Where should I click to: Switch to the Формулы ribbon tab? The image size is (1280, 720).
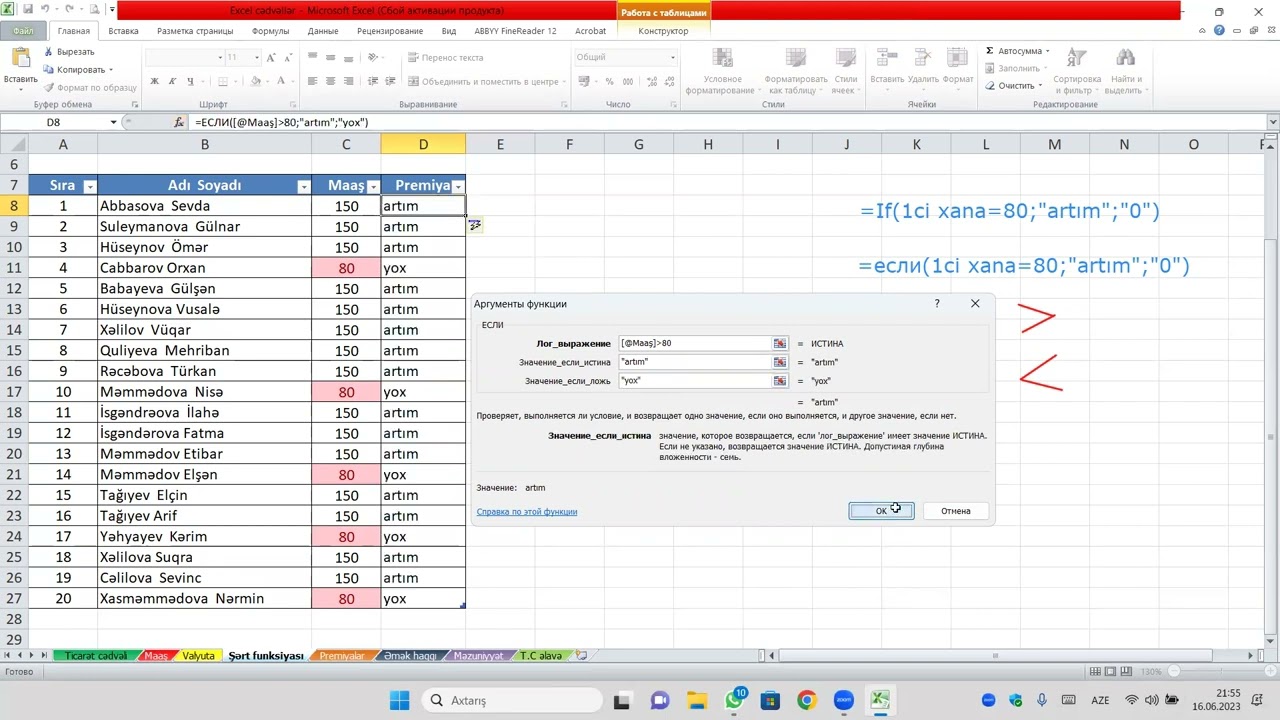point(270,31)
